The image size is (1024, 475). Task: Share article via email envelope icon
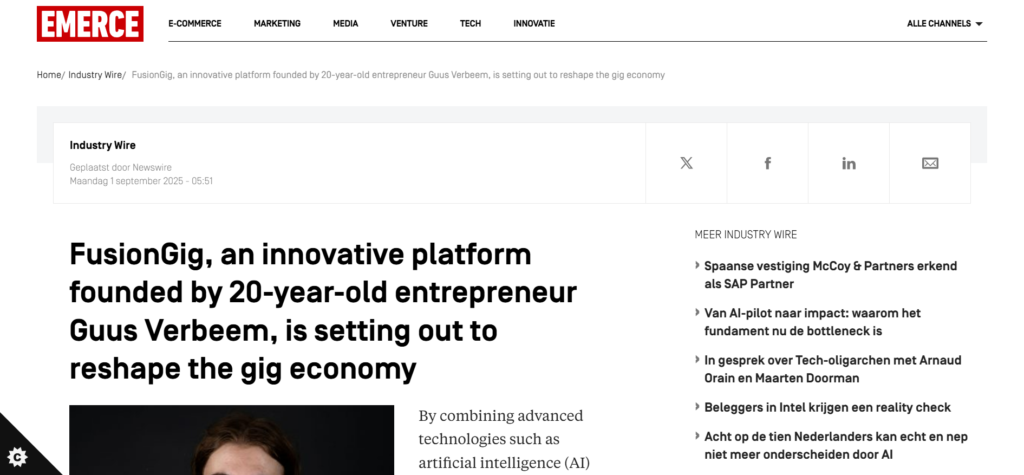pos(930,163)
